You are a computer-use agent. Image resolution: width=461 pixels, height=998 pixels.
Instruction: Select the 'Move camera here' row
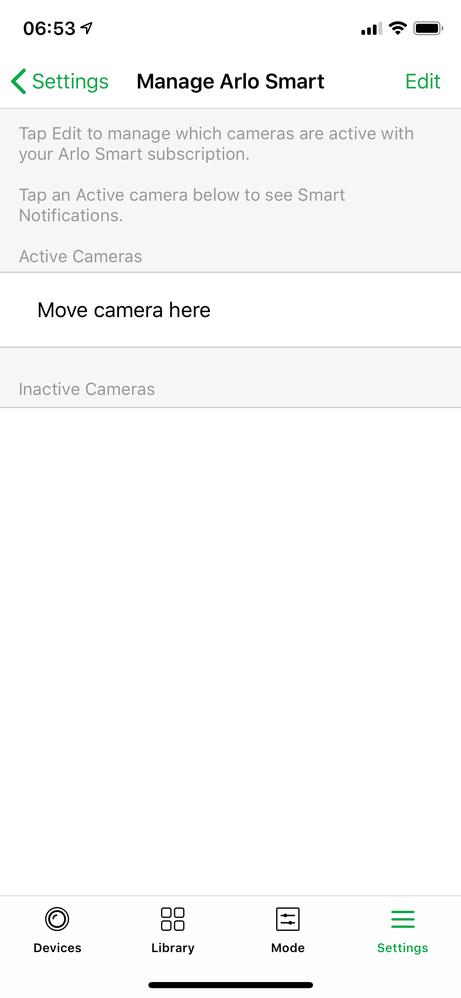(230, 310)
